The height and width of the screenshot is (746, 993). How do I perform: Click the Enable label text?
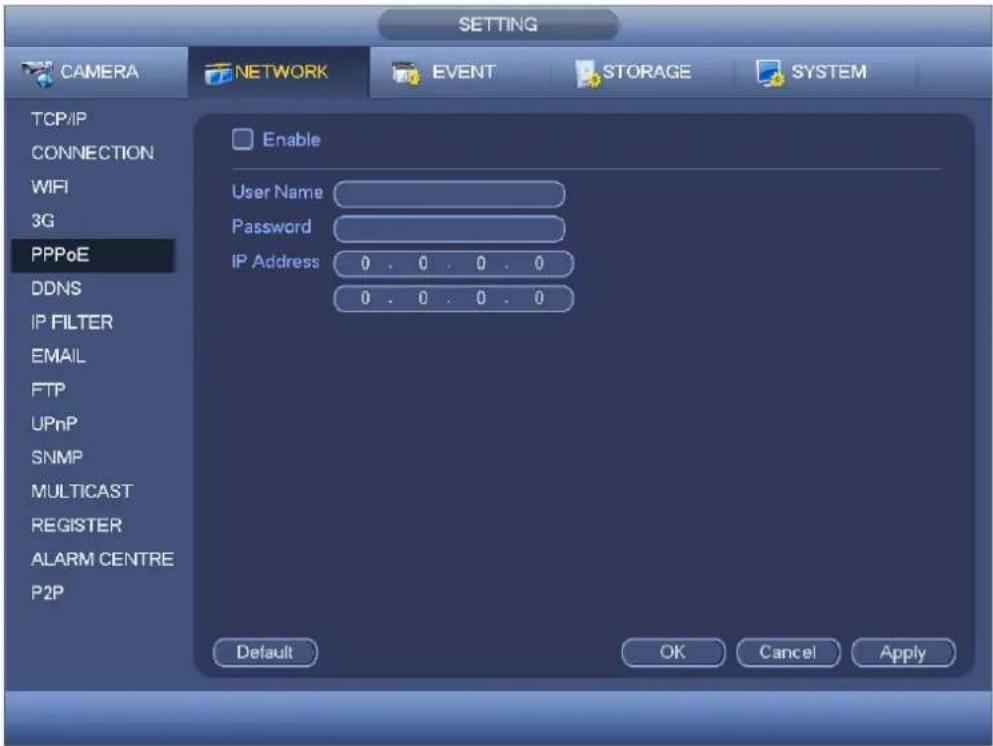click(x=291, y=139)
